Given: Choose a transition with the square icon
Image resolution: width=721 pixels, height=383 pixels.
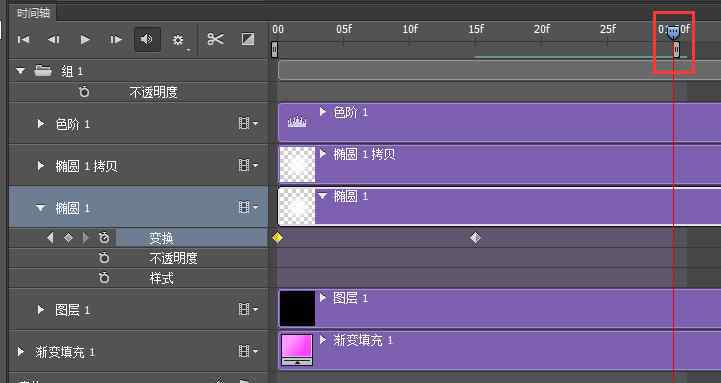Looking at the screenshot, I should pyautogui.click(x=248, y=39).
